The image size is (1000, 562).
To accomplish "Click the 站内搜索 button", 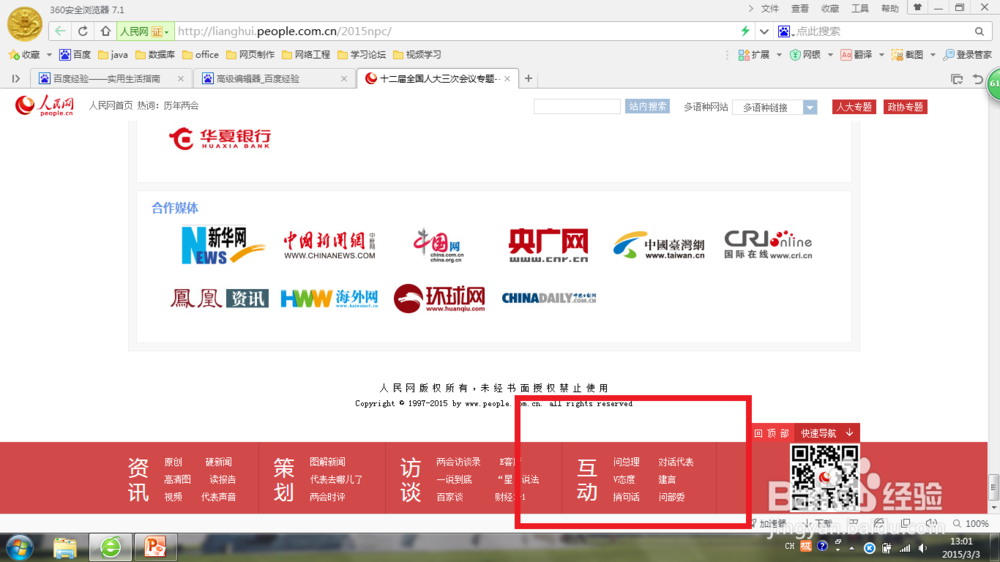I will point(647,107).
